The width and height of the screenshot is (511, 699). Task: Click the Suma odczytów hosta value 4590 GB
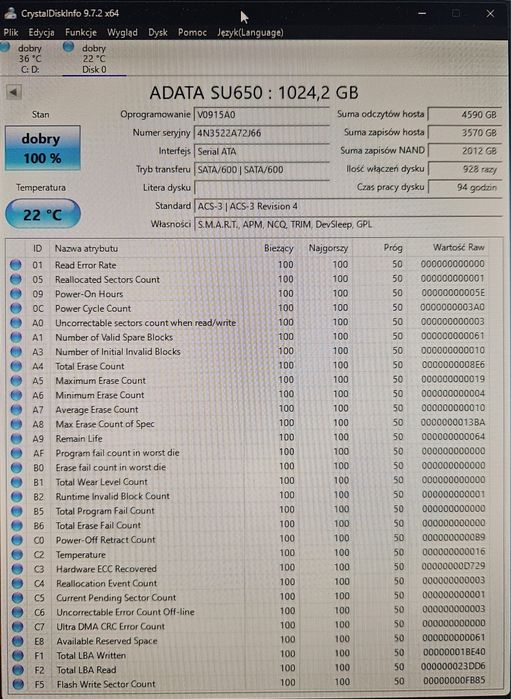click(465, 115)
